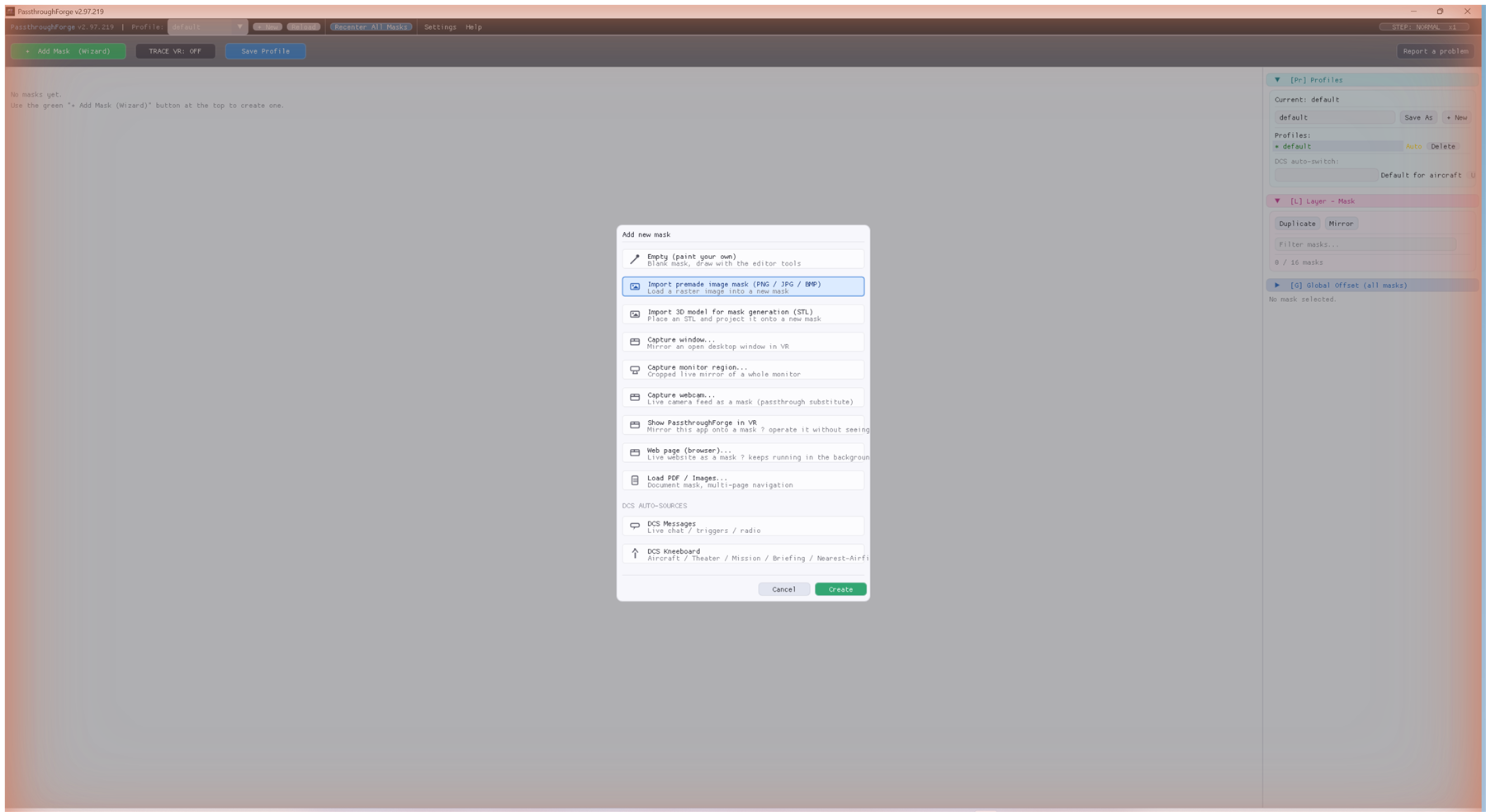This screenshot has height=812, width=1486.
Task: Toggle the STEP: NORMAL x1 mode button
Action: pos(1423,27)
